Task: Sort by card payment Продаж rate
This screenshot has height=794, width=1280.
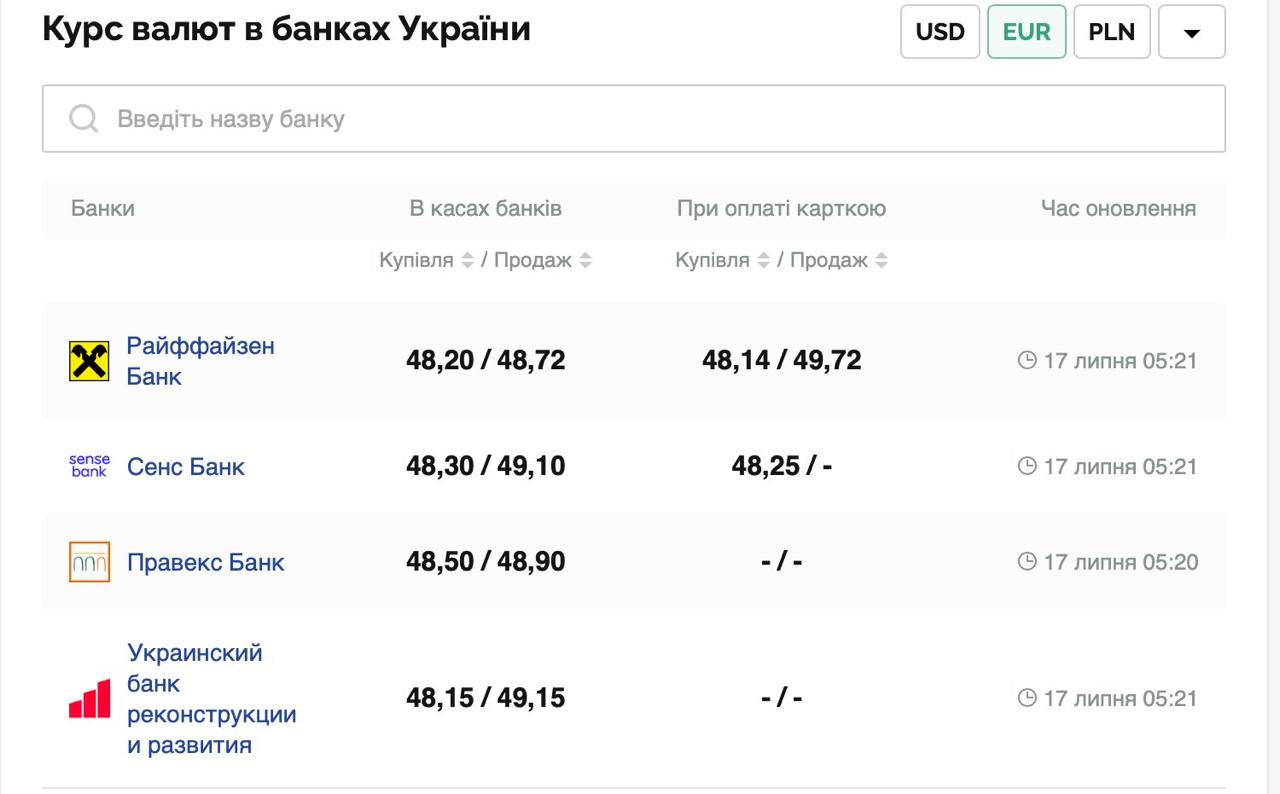Action: click(x=881, y=261)
